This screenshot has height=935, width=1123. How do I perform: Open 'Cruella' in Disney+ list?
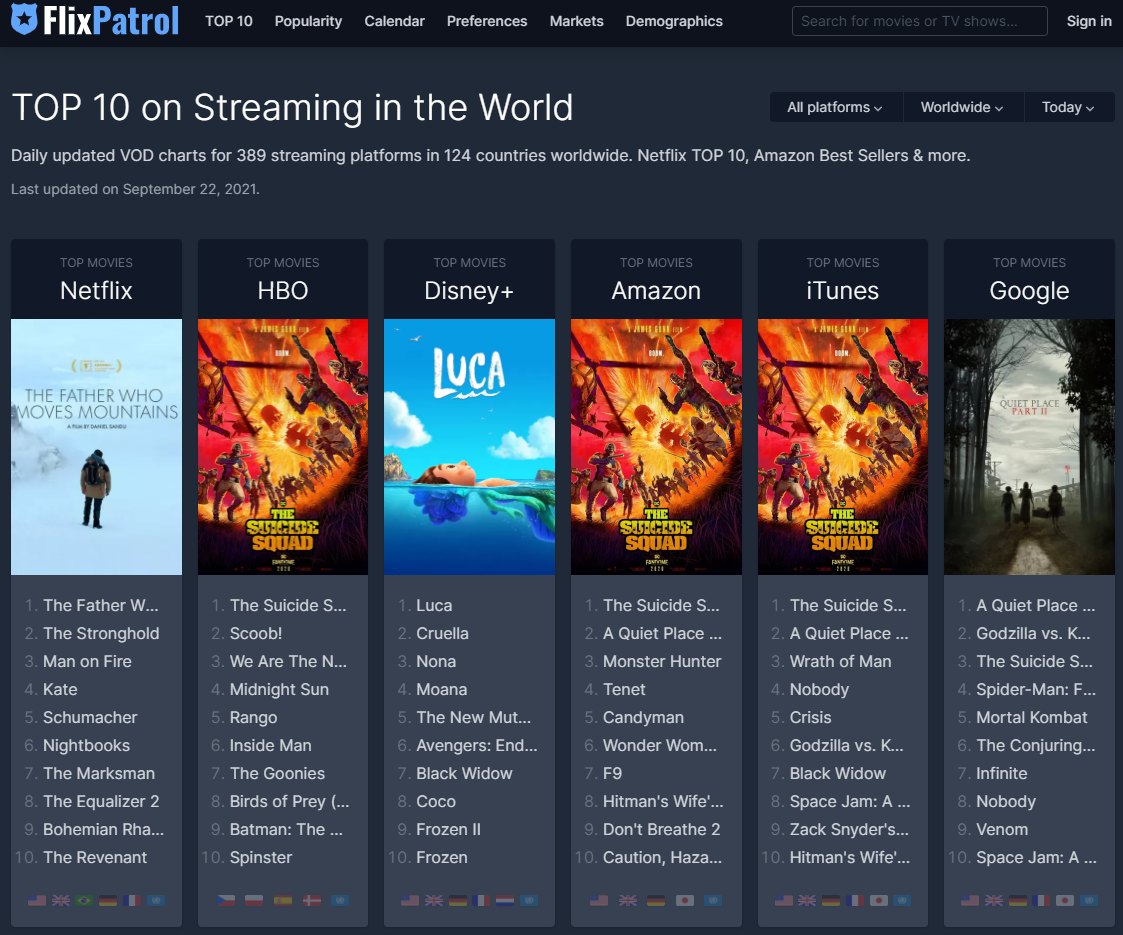coord(443,634)
